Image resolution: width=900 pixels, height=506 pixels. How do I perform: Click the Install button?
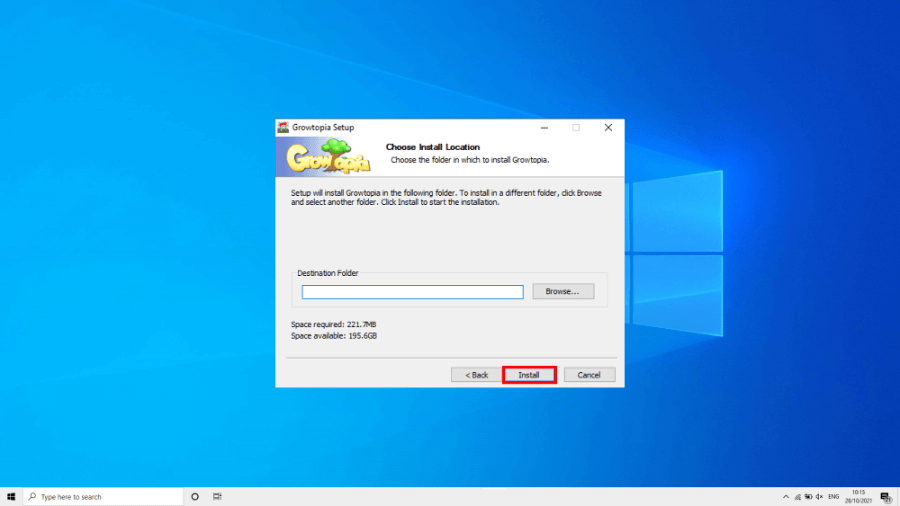(529, 375)
